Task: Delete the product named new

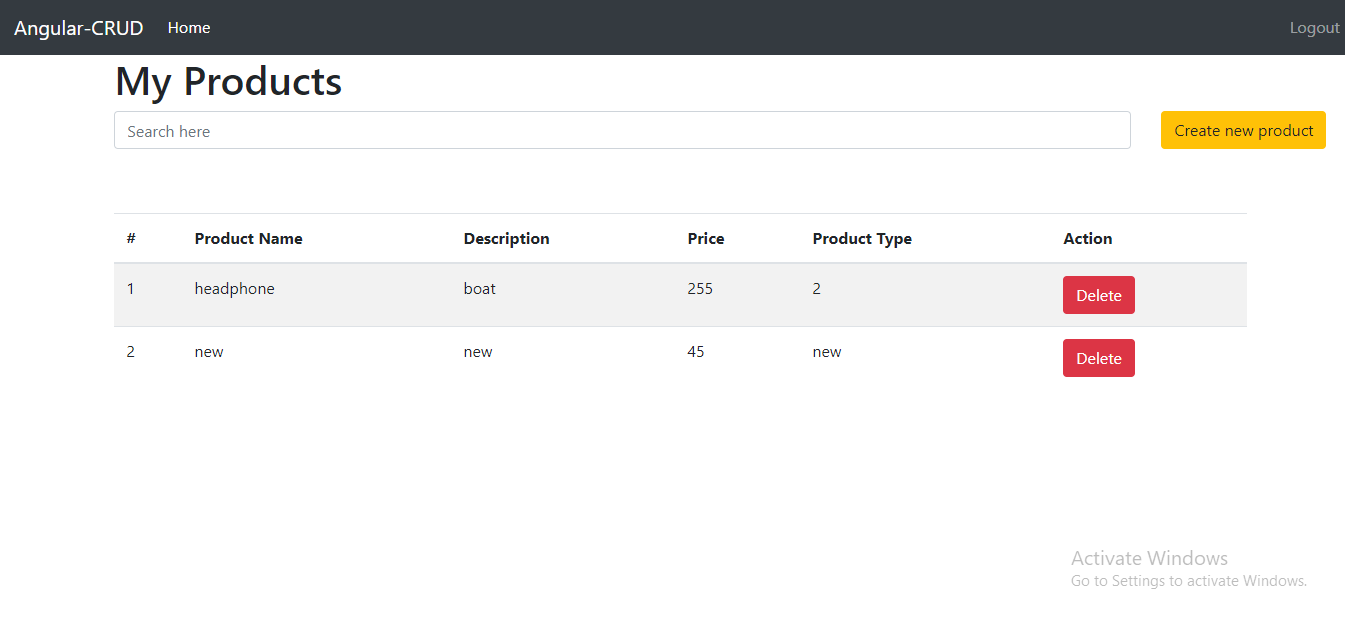Action: tap(1098, 358)
